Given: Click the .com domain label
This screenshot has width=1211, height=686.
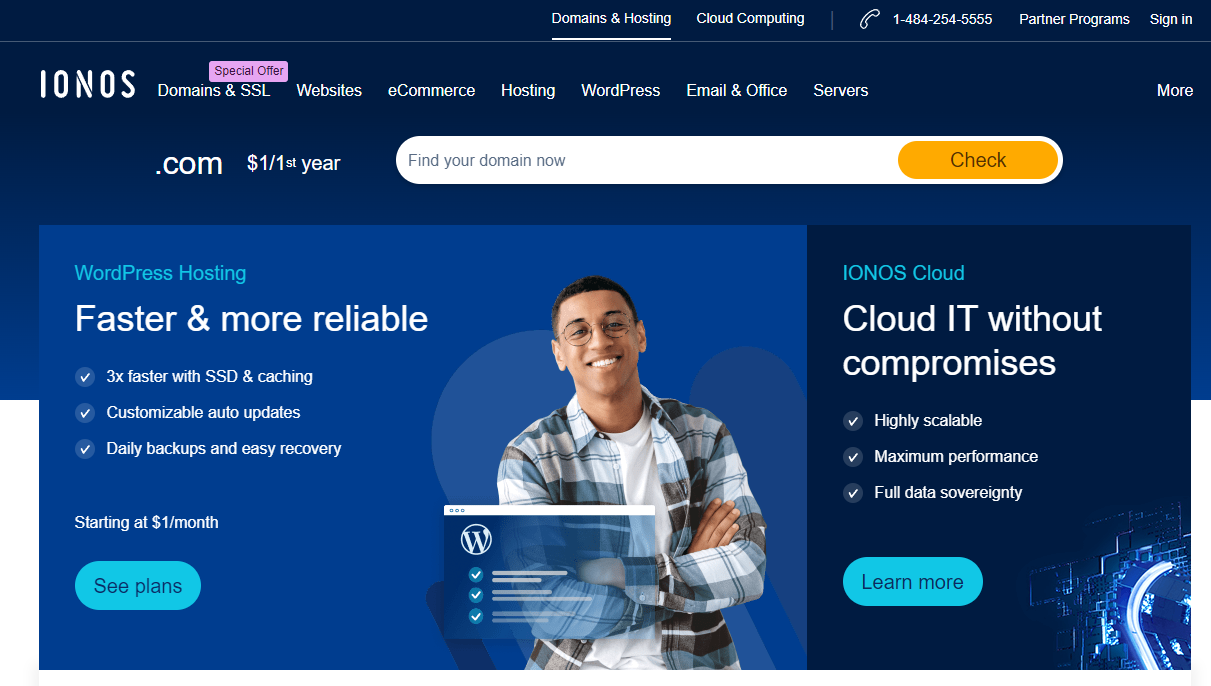Looking at the screenshot, I should click(x=189, y=163).
